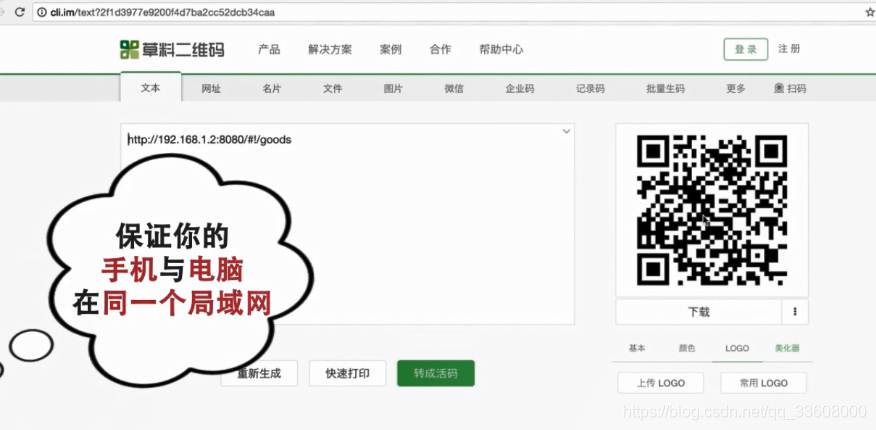Focus the browser address bar URL

(x=163, y=12)
